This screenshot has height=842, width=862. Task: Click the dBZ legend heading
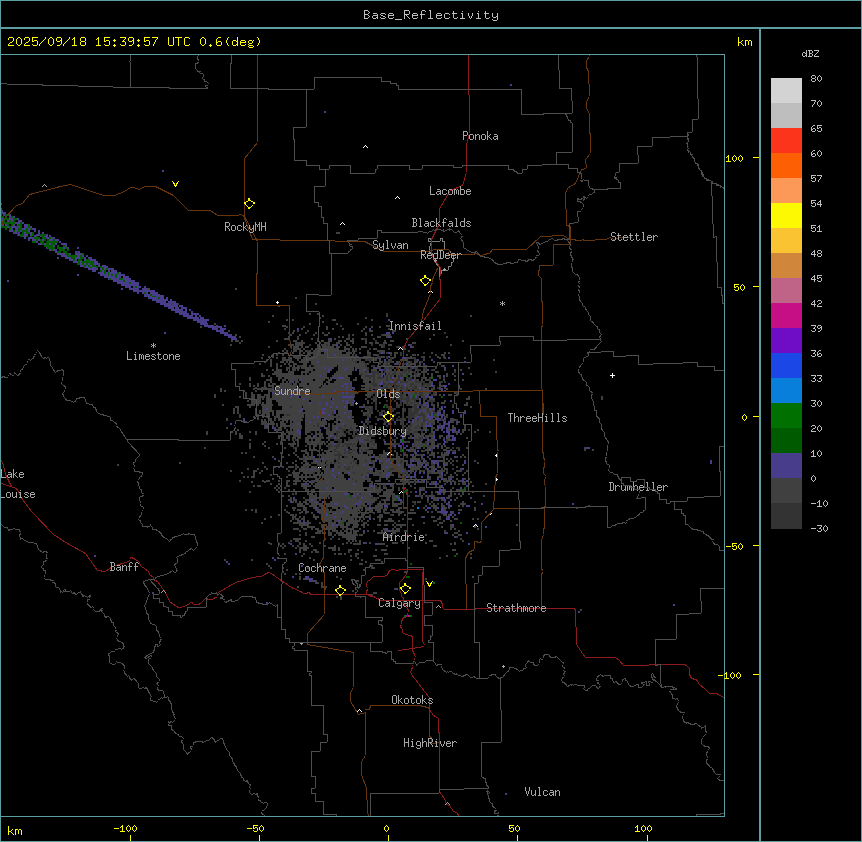pos(810,53)
